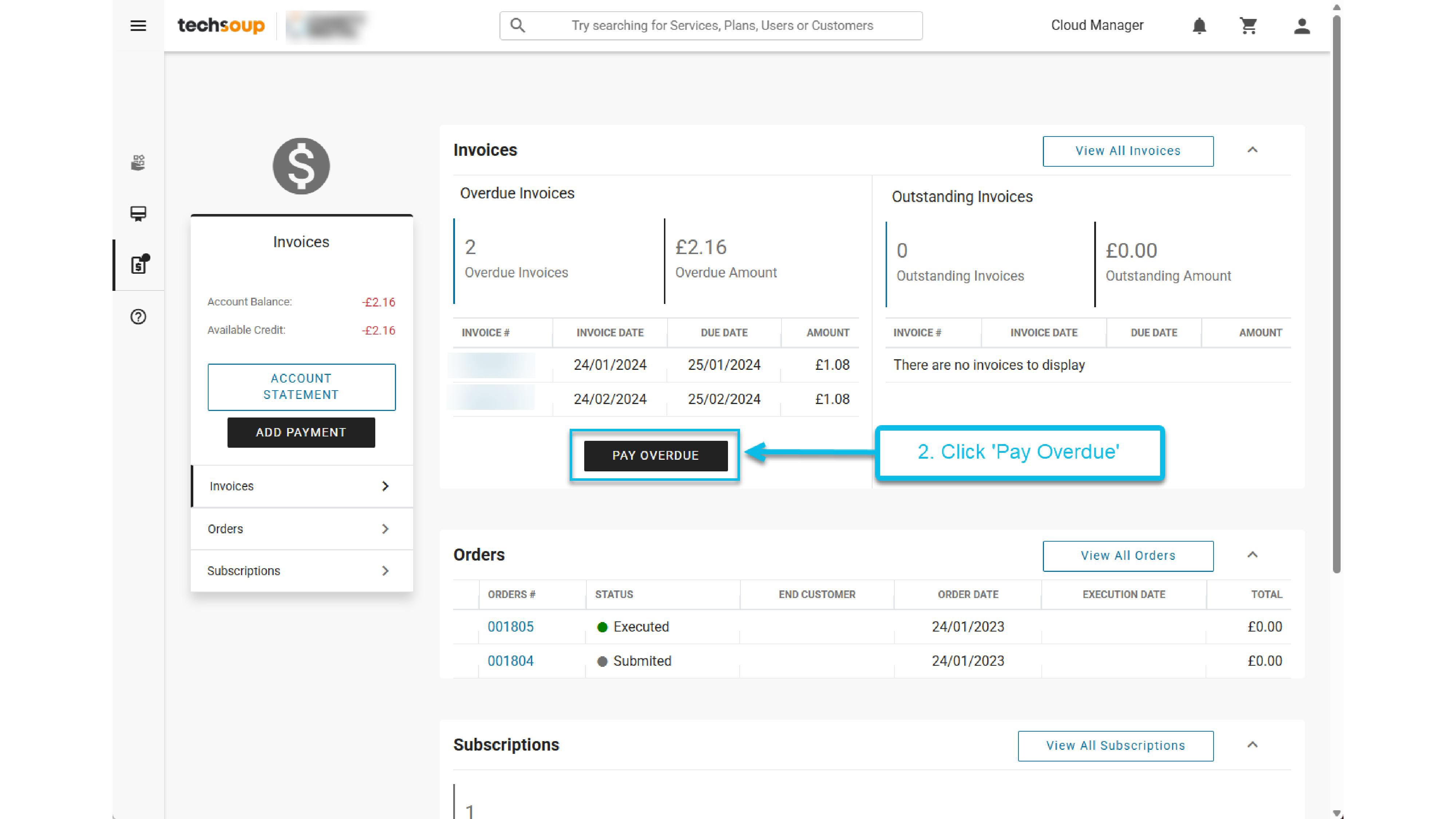Select overdue invoice dated 24/02/2024
The image size is (1456, 819).
point(656,399)
